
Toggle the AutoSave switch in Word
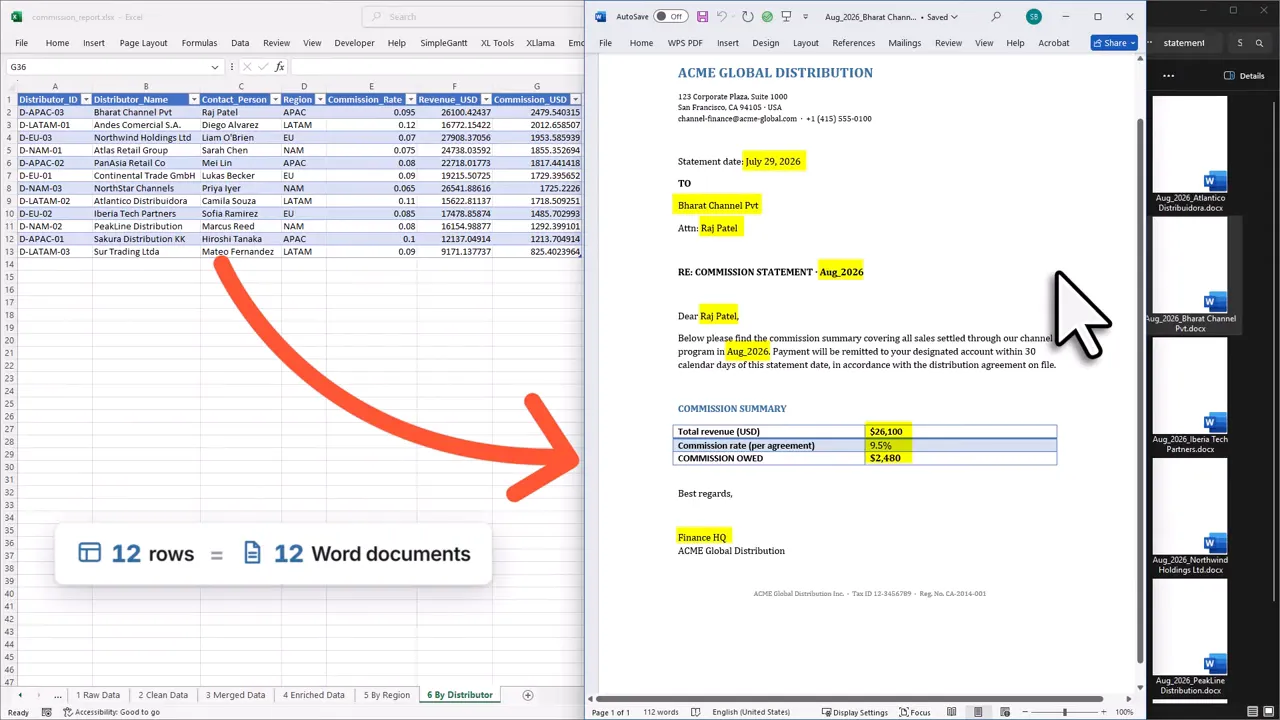coord(670,17)
